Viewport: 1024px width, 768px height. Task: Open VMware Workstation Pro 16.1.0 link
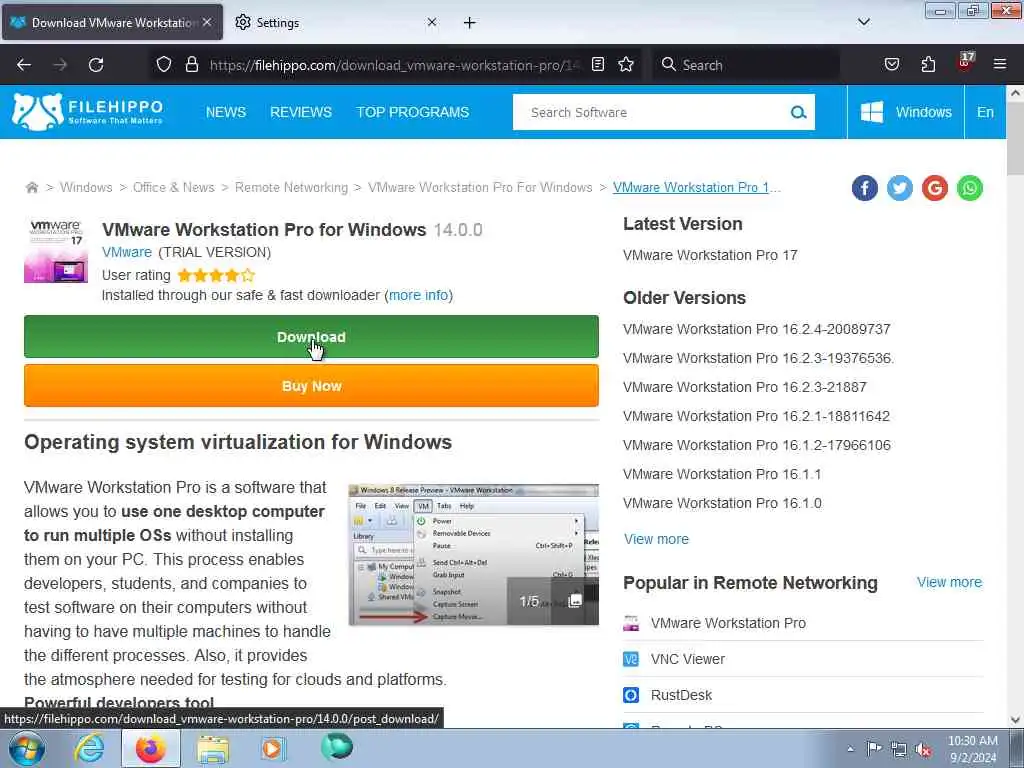tap(722, 503)
